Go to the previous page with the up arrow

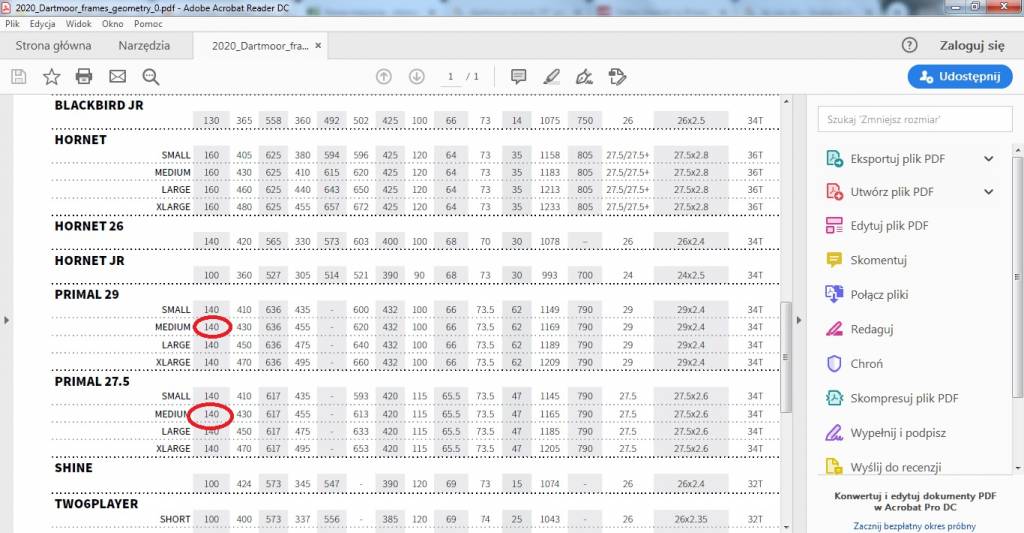tap(384, 76)
